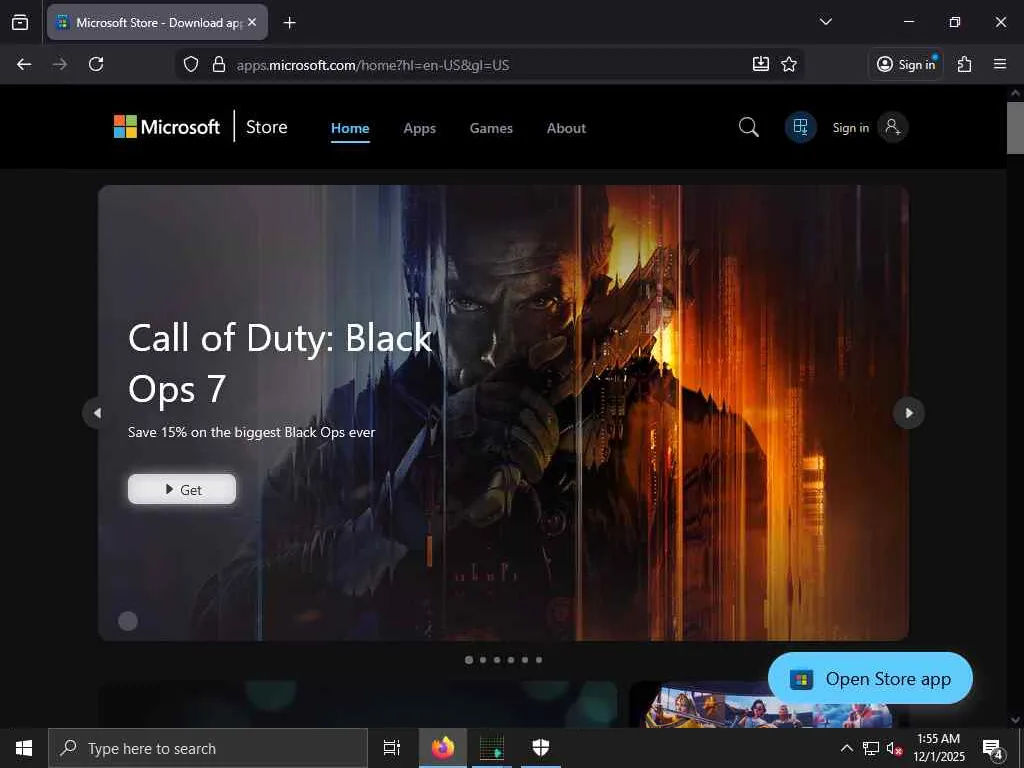Open a new tab with the plus icon
Viewport: 1024px width, 768px height.
click(x=289, y=23)
